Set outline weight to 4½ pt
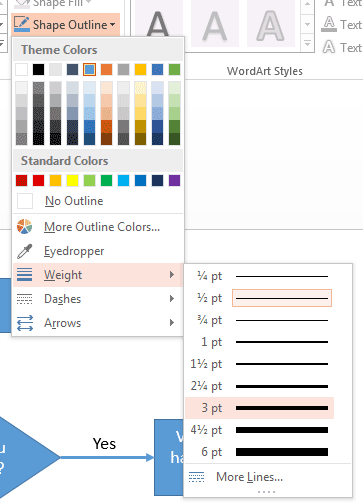This screenshot has width=363, height=504. tap(260, 430)
